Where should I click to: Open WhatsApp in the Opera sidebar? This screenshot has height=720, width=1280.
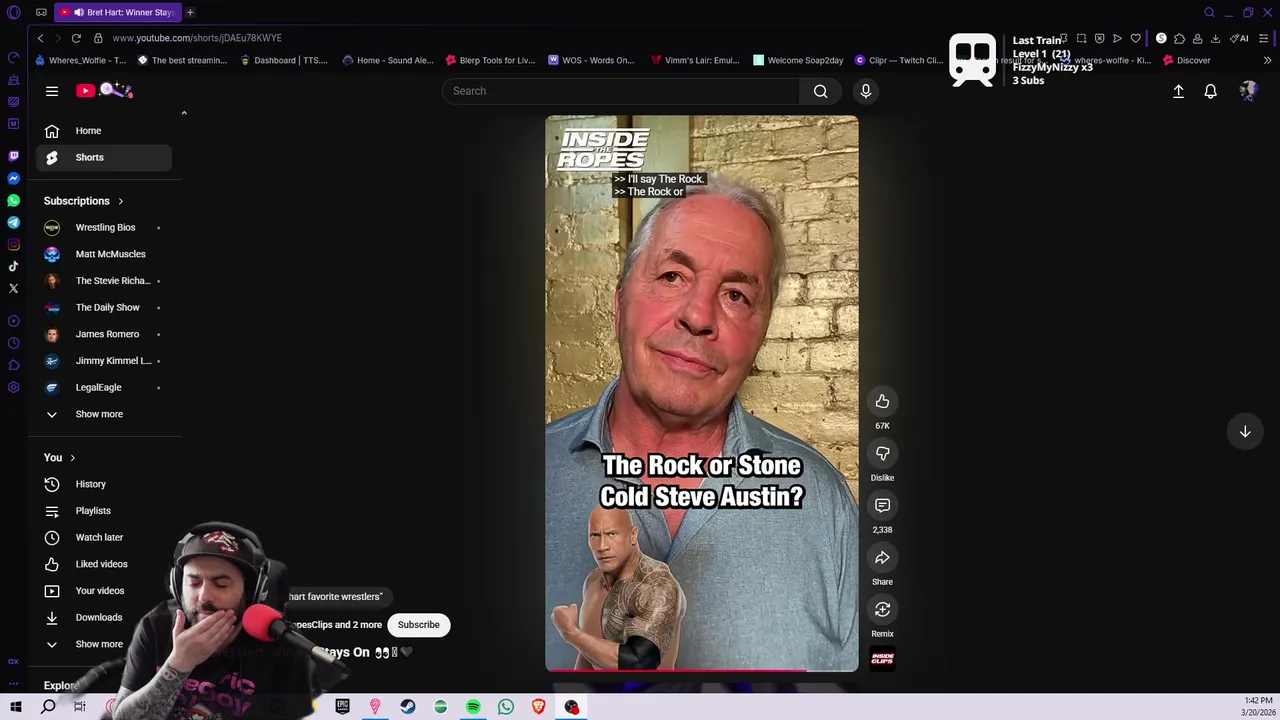13,200
